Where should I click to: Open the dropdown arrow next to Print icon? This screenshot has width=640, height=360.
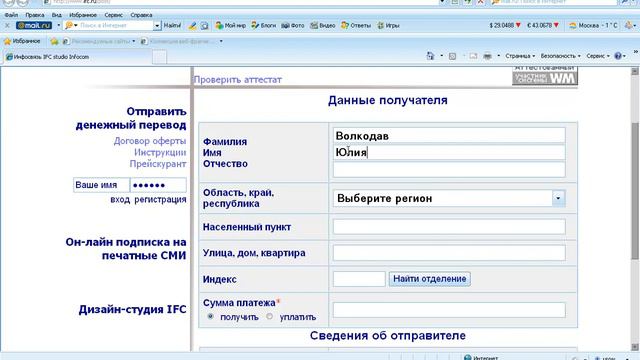[498, 56]
